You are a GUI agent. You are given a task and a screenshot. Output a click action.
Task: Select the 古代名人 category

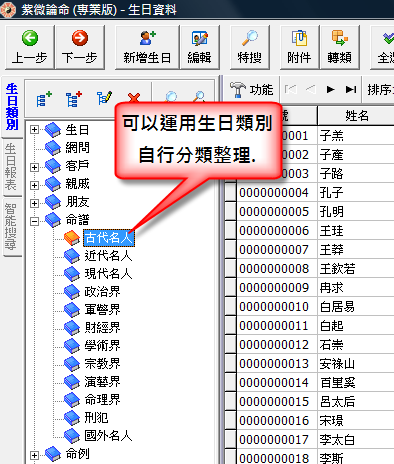click(x=109, y=238)
